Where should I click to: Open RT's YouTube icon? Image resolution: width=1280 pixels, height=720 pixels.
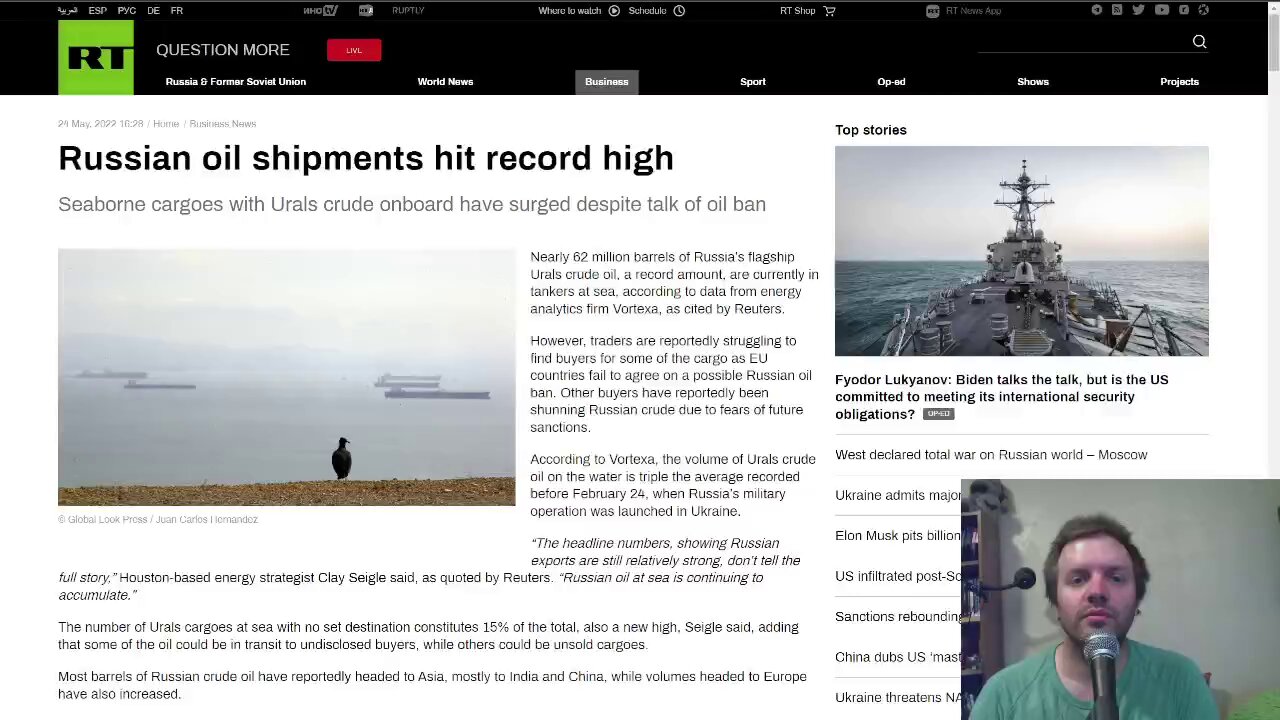pos(1161,10)
